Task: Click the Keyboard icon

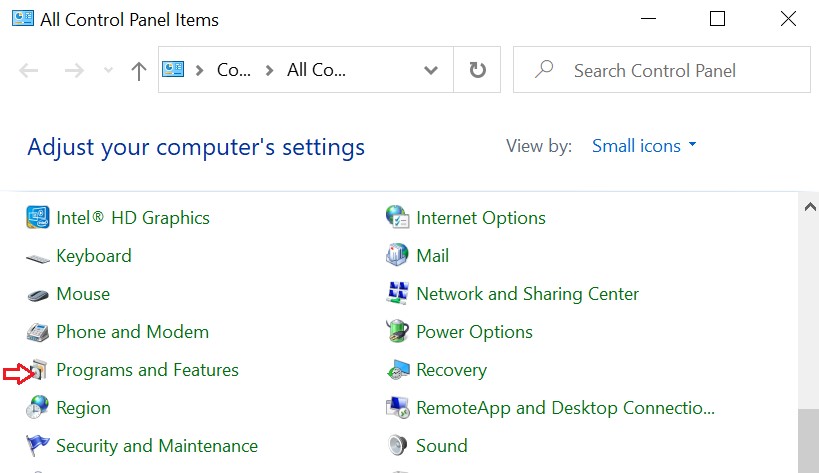Action: [x=38, y=258]
